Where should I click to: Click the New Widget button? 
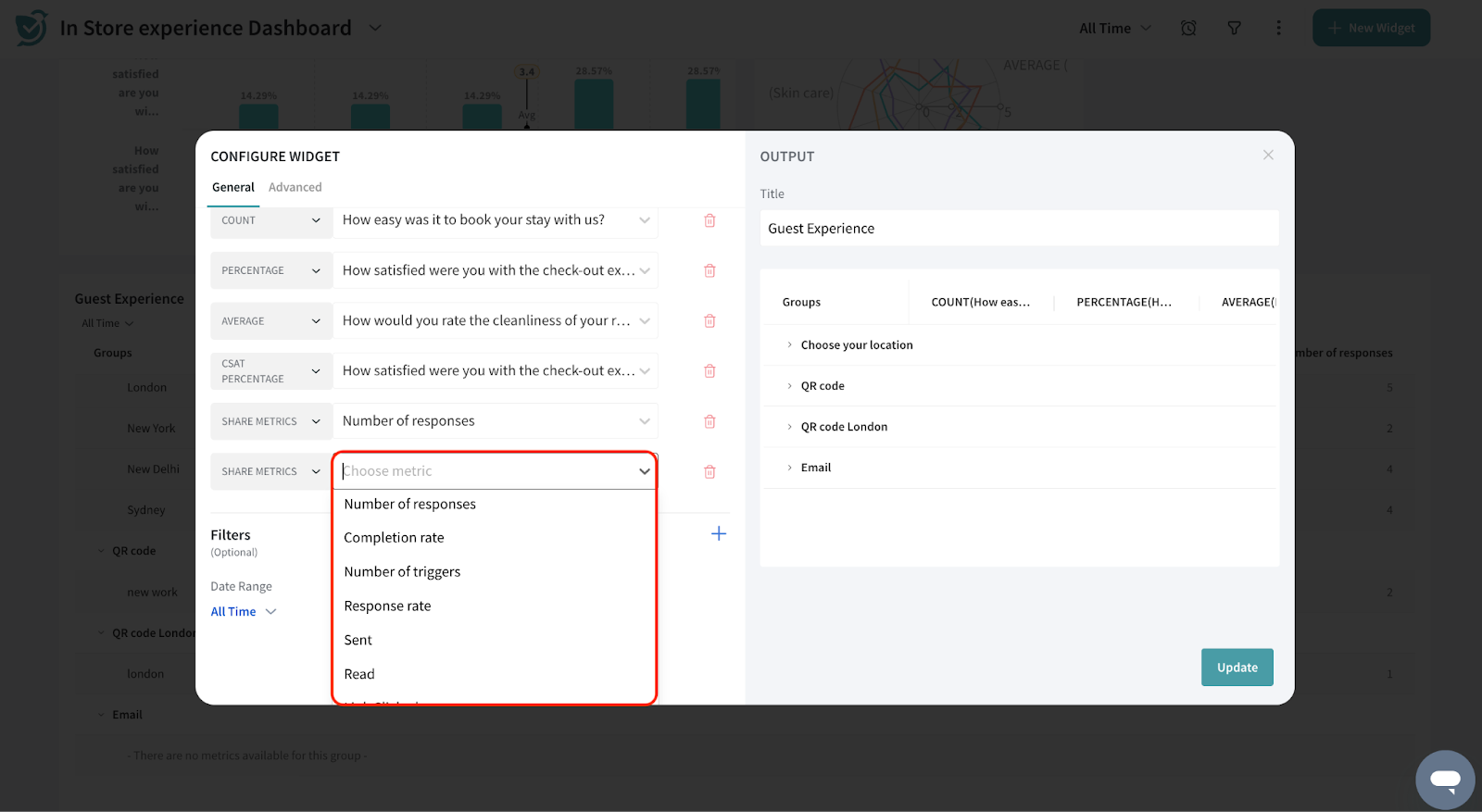point(1372,28)
